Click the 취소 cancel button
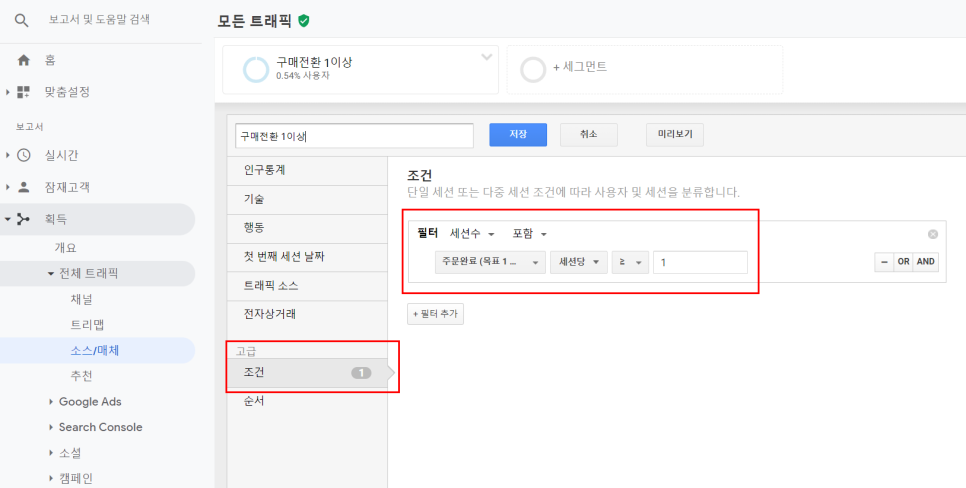The height and width of the screenshot is (488, 966). 588,134
